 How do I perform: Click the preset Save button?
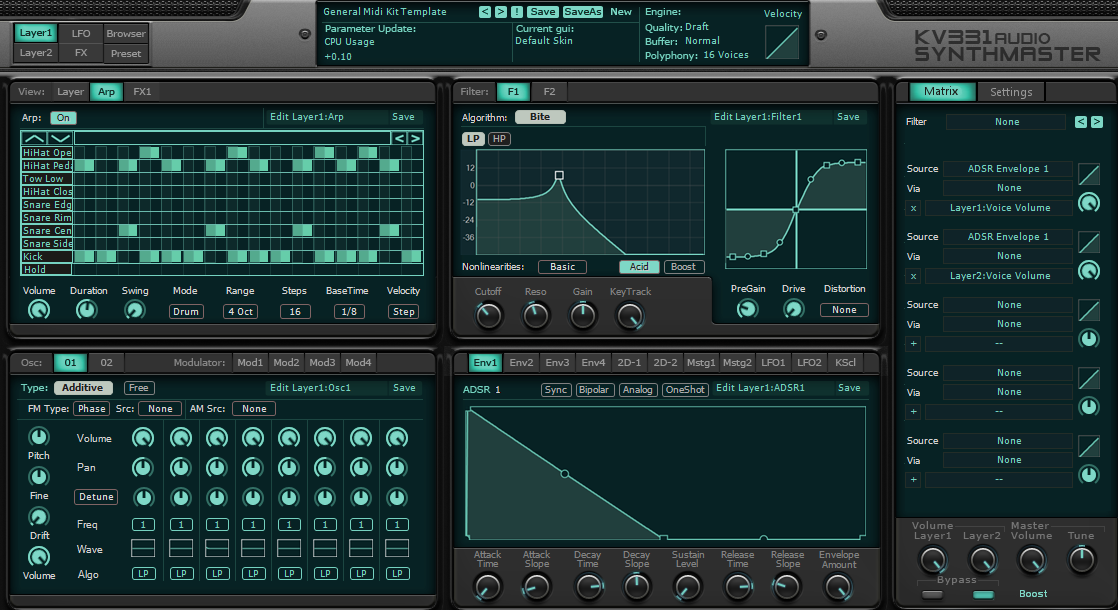pyautogui.click(x=543, y=11)
